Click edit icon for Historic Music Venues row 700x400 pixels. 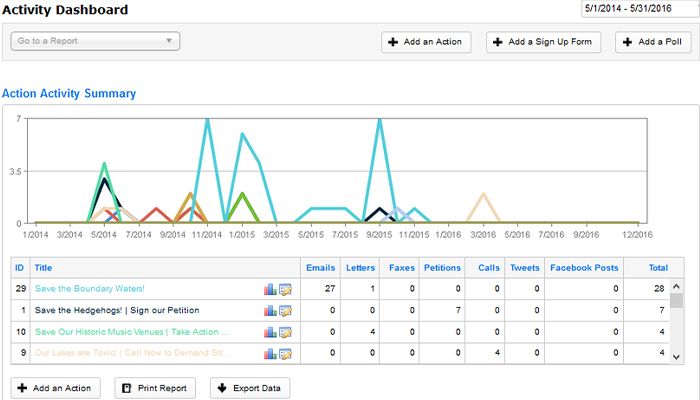[285, 332]
